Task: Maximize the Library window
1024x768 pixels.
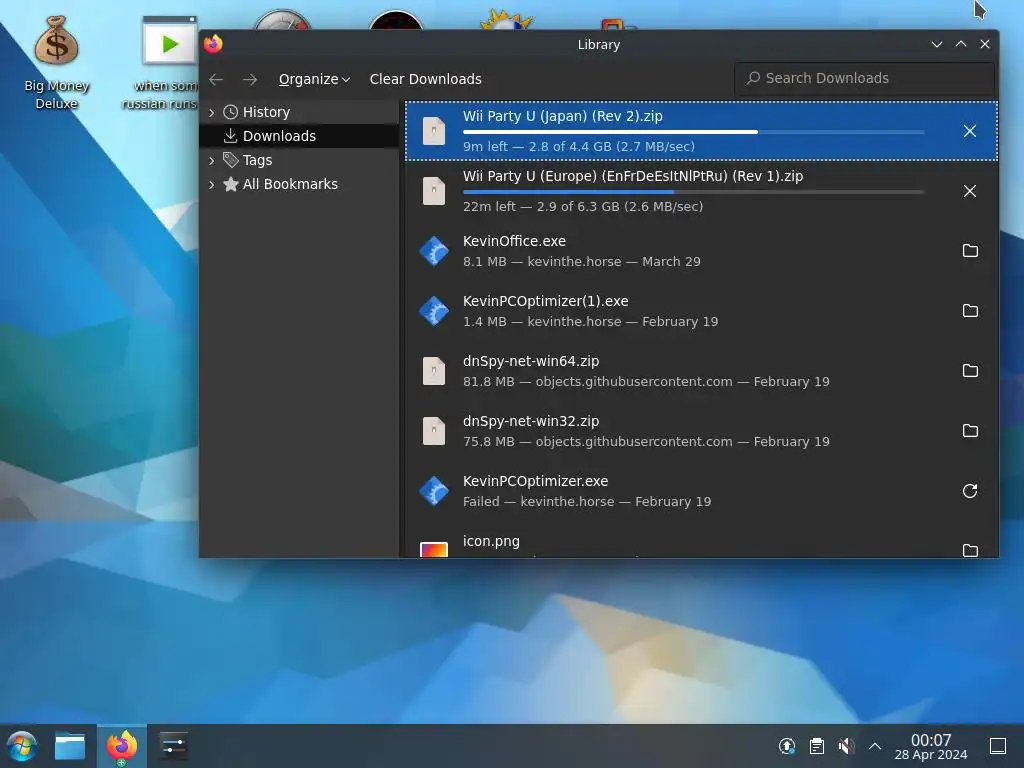Action: (961, 44)
